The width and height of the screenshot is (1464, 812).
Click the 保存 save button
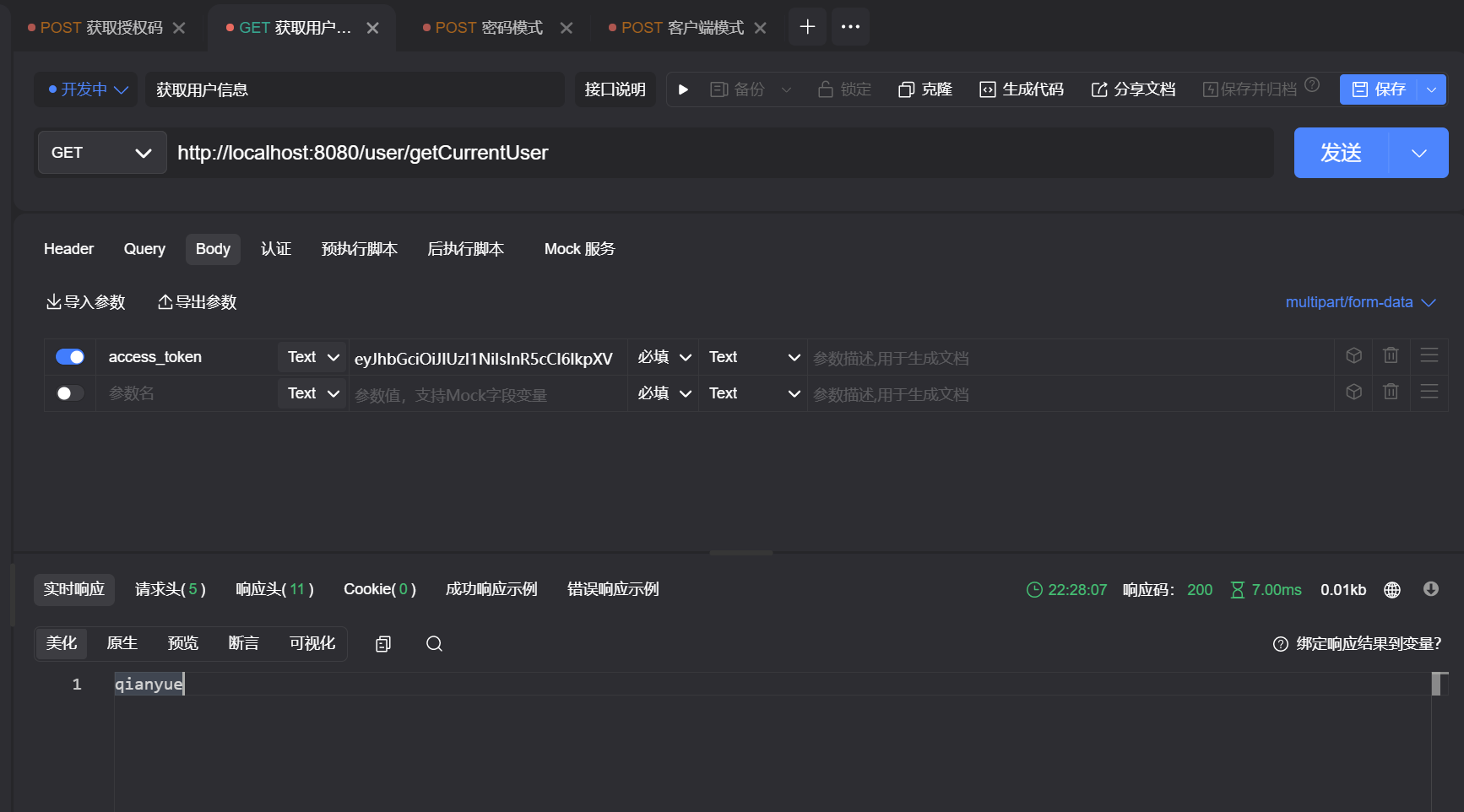coord(1379,89)
